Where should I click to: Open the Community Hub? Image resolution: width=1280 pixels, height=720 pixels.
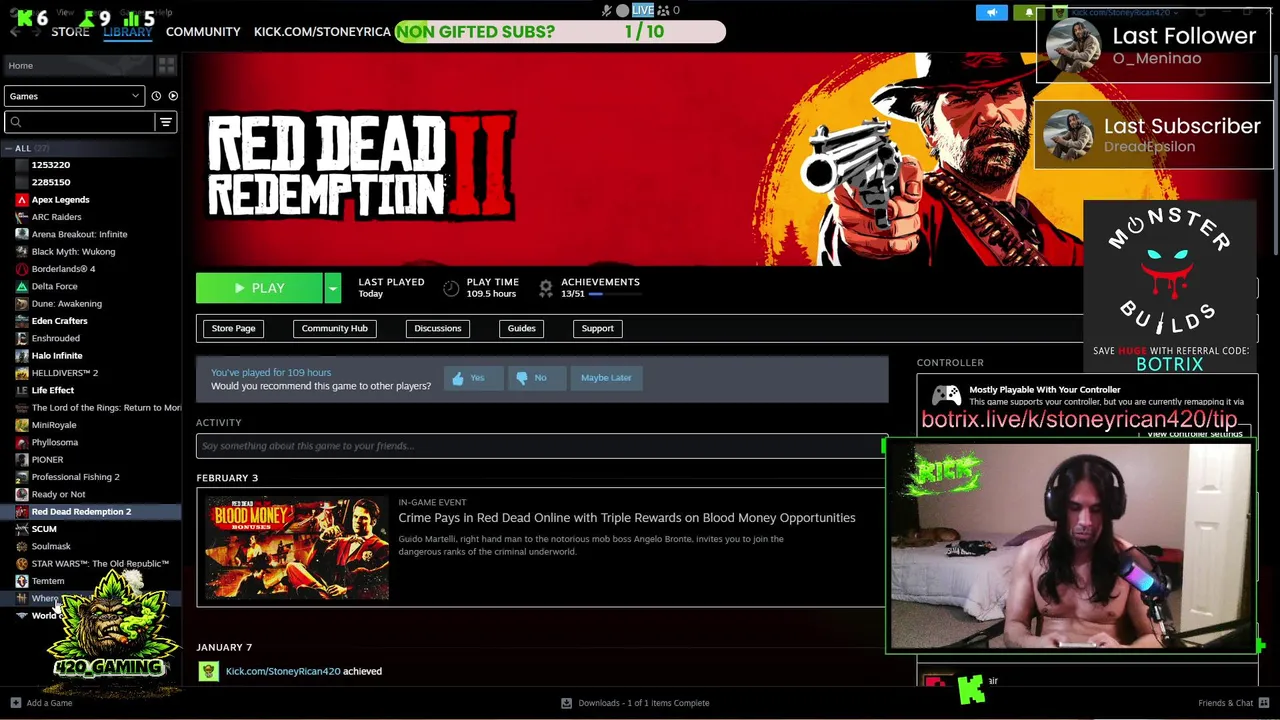(x=335, y=328)
